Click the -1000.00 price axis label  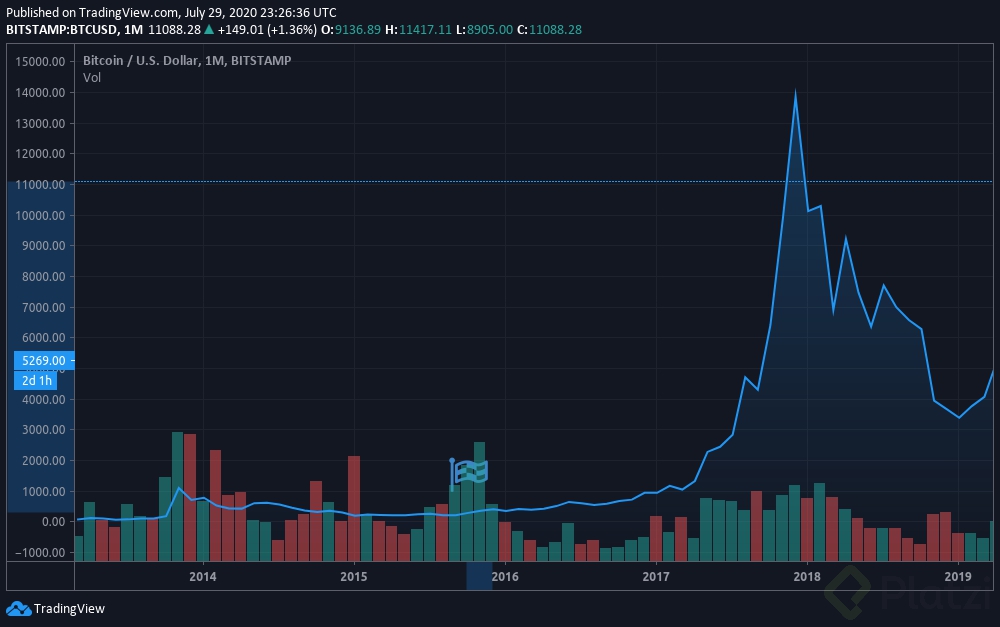40,552
